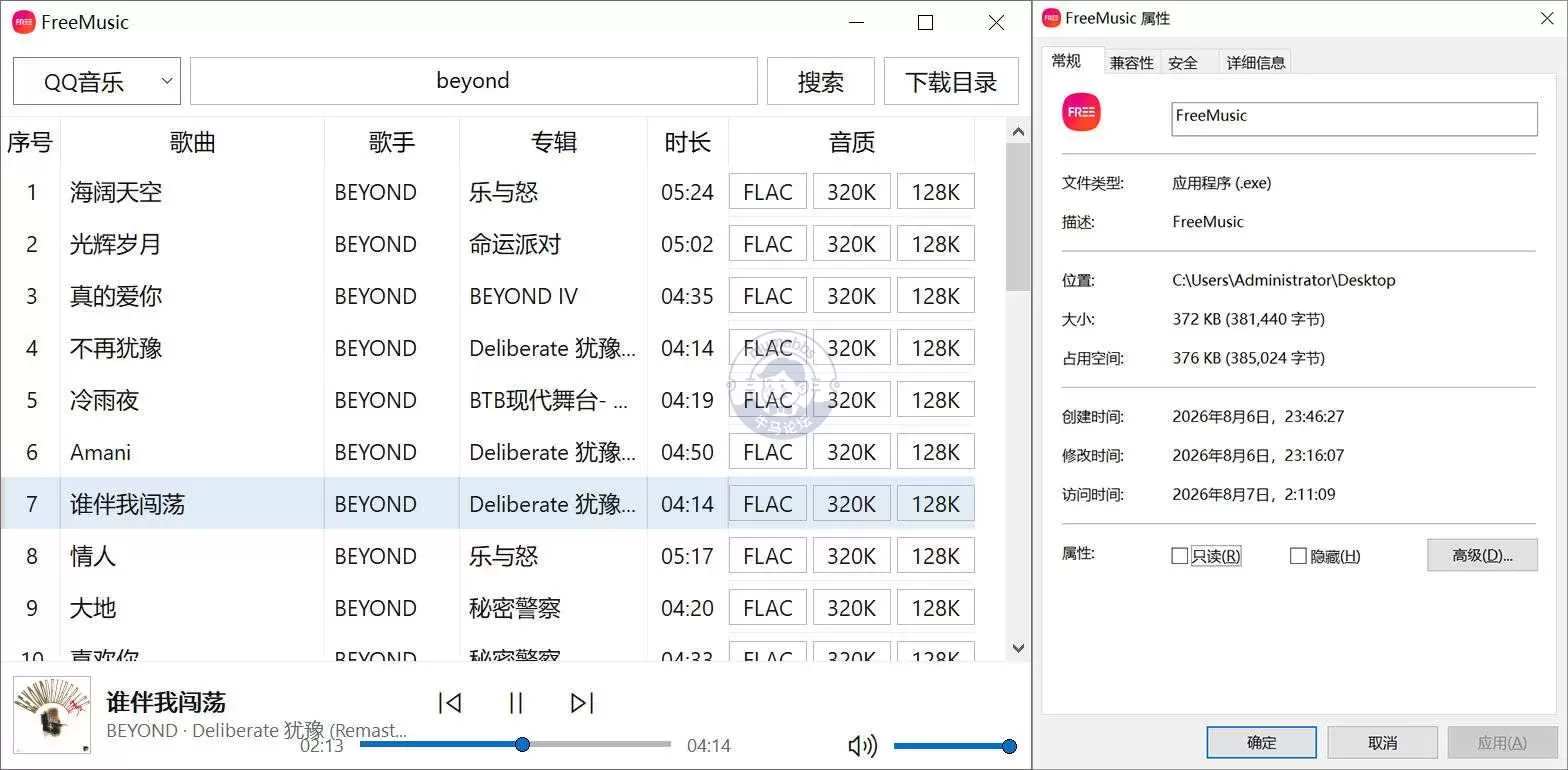
Task: Download 海阔天空 in 320K quality
Action: [x=852, y=192]
